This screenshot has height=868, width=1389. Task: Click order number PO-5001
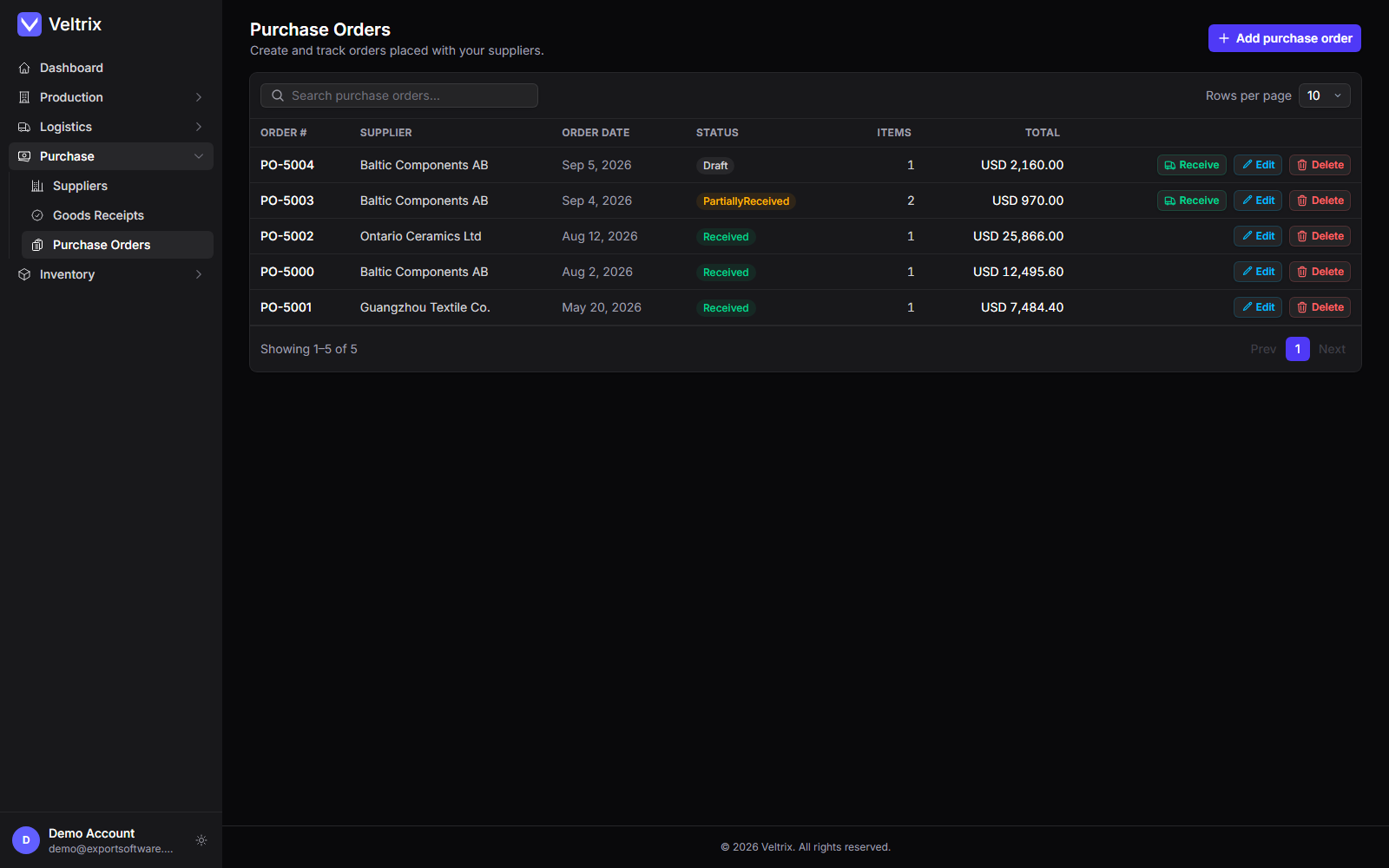click(x=286, y=307)
